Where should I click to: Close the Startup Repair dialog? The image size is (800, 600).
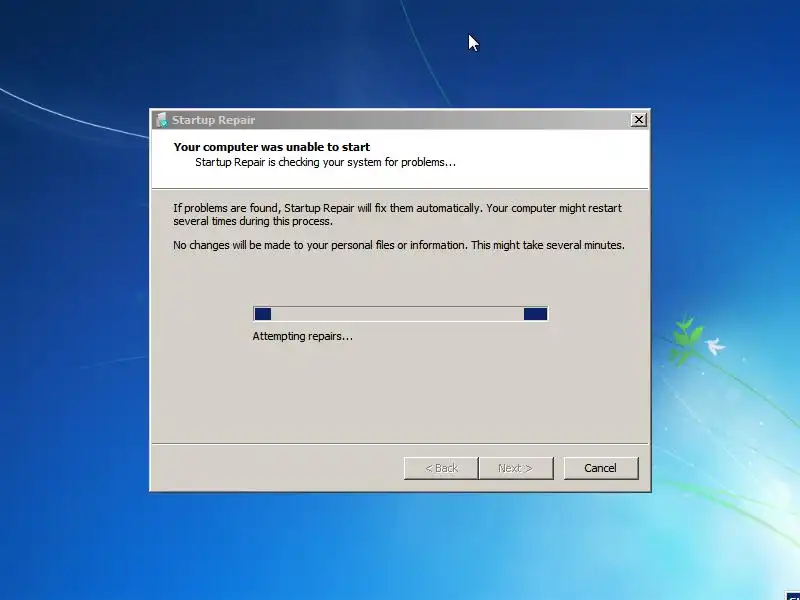click(638, 120)
